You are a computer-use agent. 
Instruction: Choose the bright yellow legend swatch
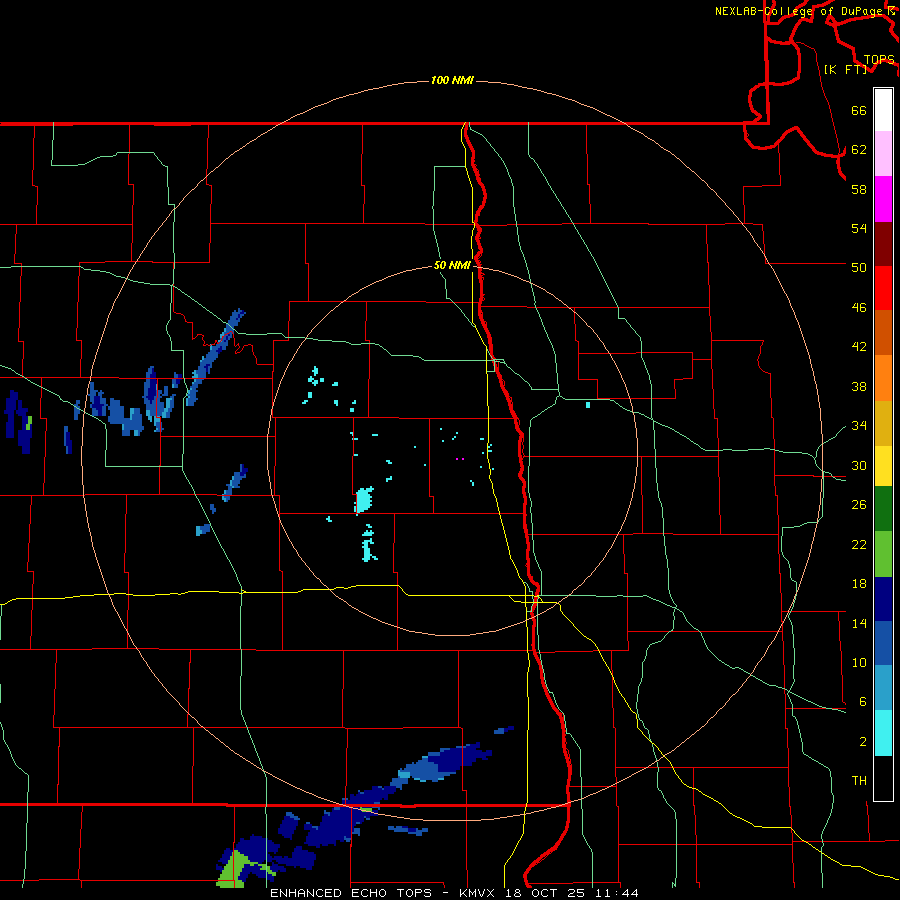point(883,465)
